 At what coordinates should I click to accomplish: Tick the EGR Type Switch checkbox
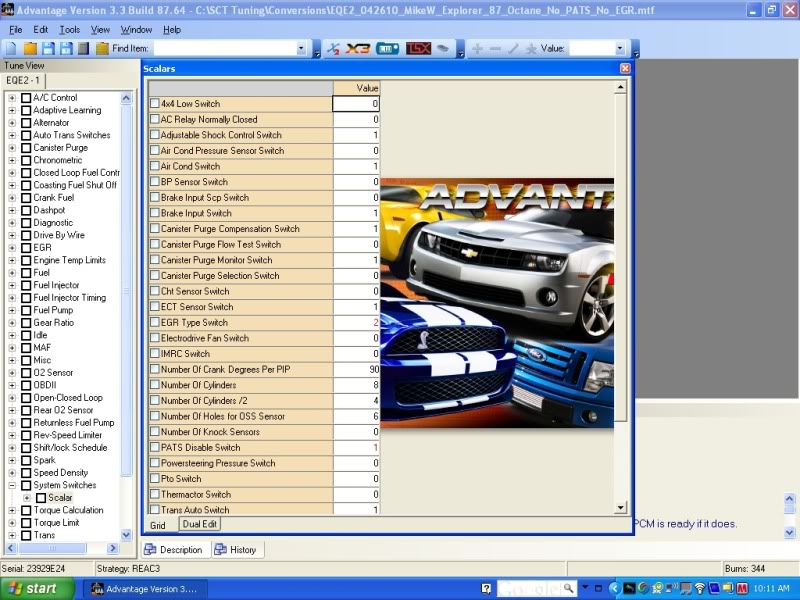(155, 322)
